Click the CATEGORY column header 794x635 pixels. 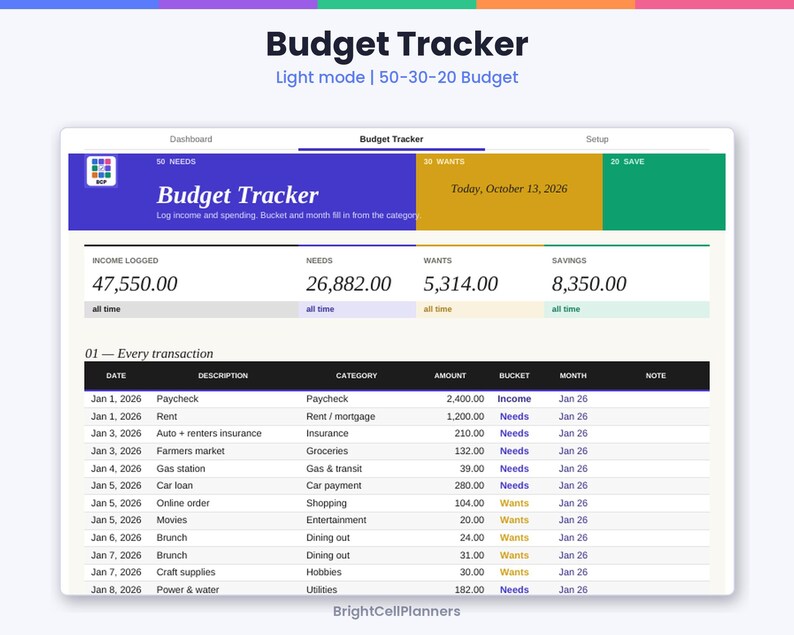tap(356, 376)
